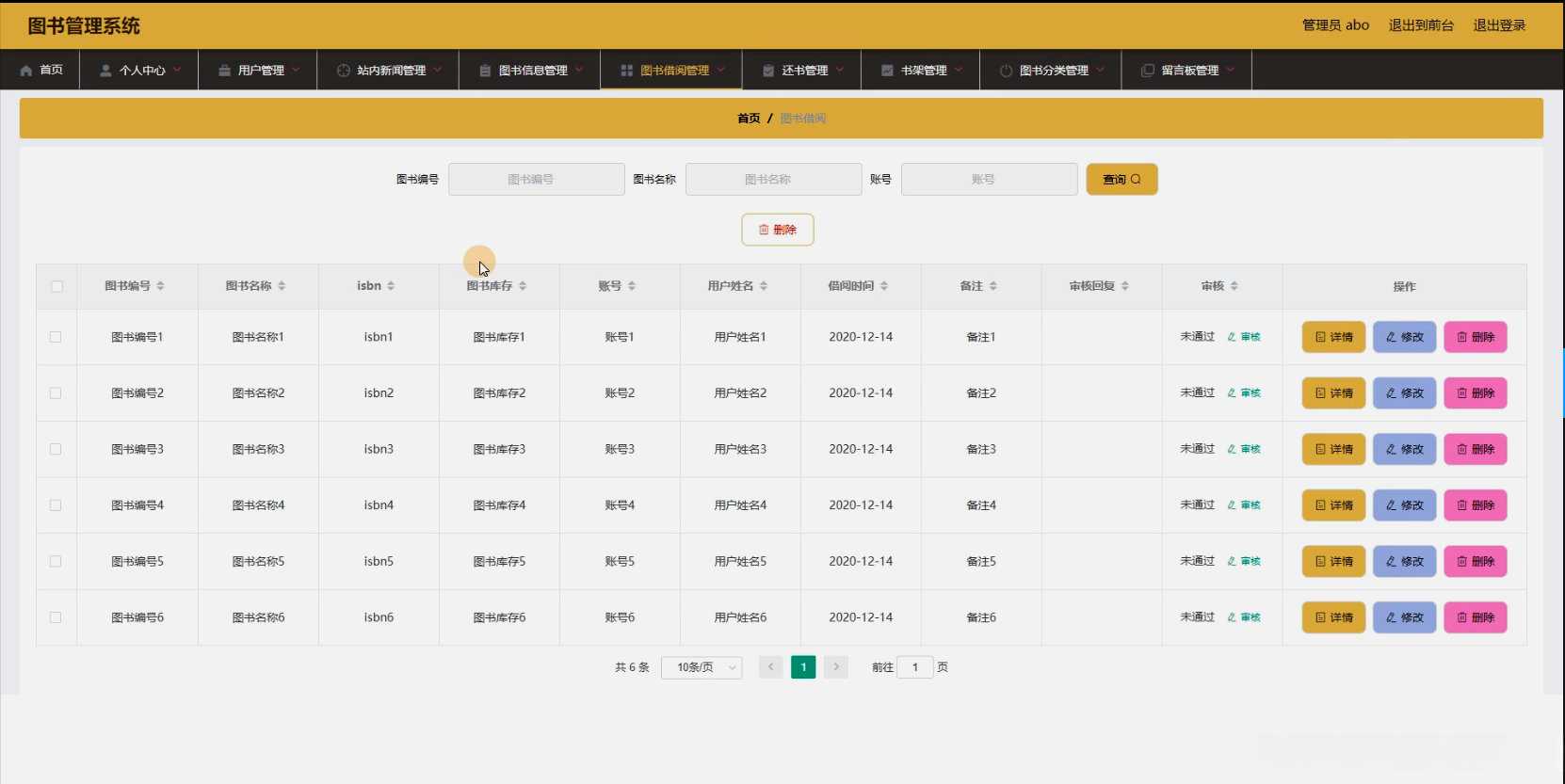Select page 1 in pagination
The image size is (1565, 784).
click(803, 667)
